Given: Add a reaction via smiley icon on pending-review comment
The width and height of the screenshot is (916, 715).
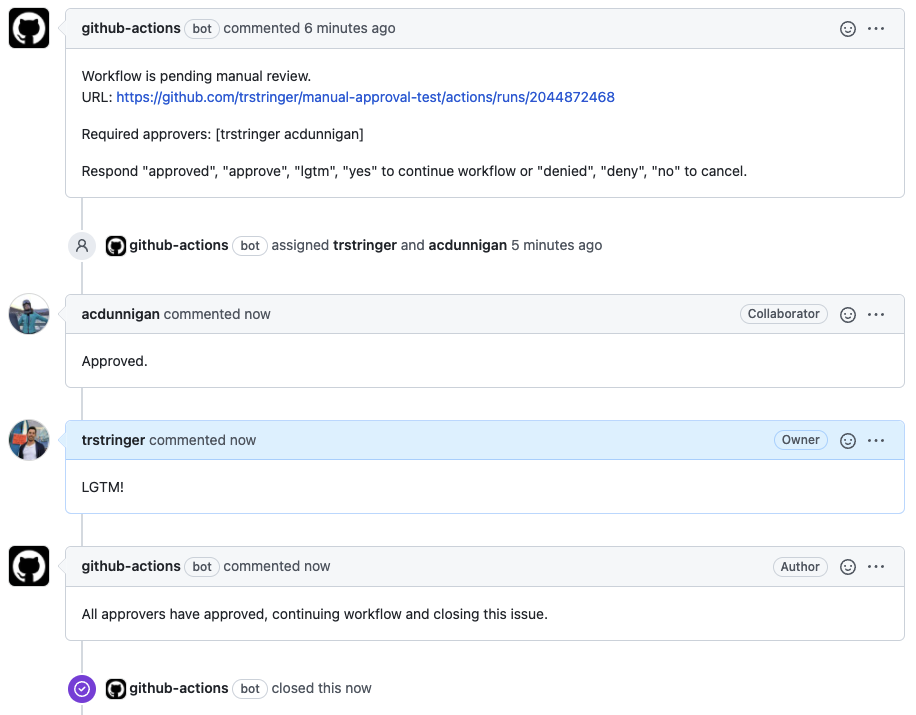Looking at the screenshot, I should (848, 29).
